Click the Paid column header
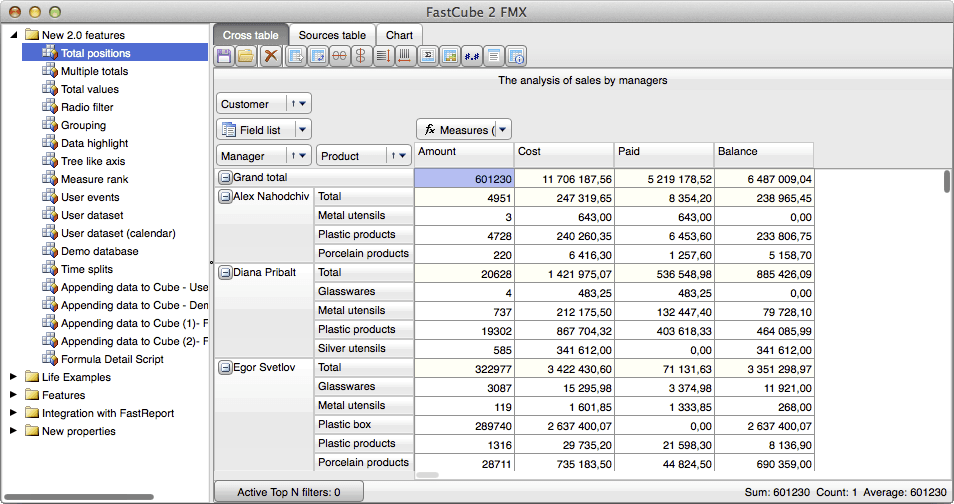This screenshot has width=954, height=504. tap(664, 154)
